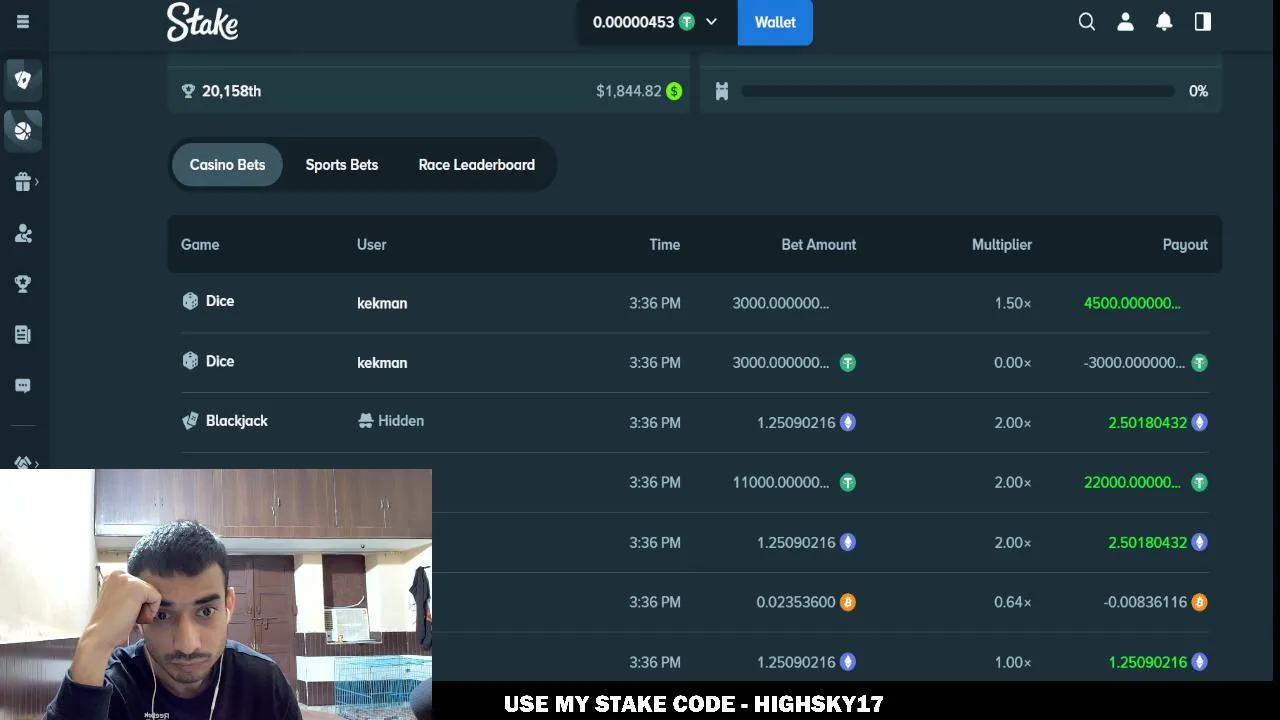Click the Game column header
This screenshot has width=1280, height=720.
click(200, 245)
